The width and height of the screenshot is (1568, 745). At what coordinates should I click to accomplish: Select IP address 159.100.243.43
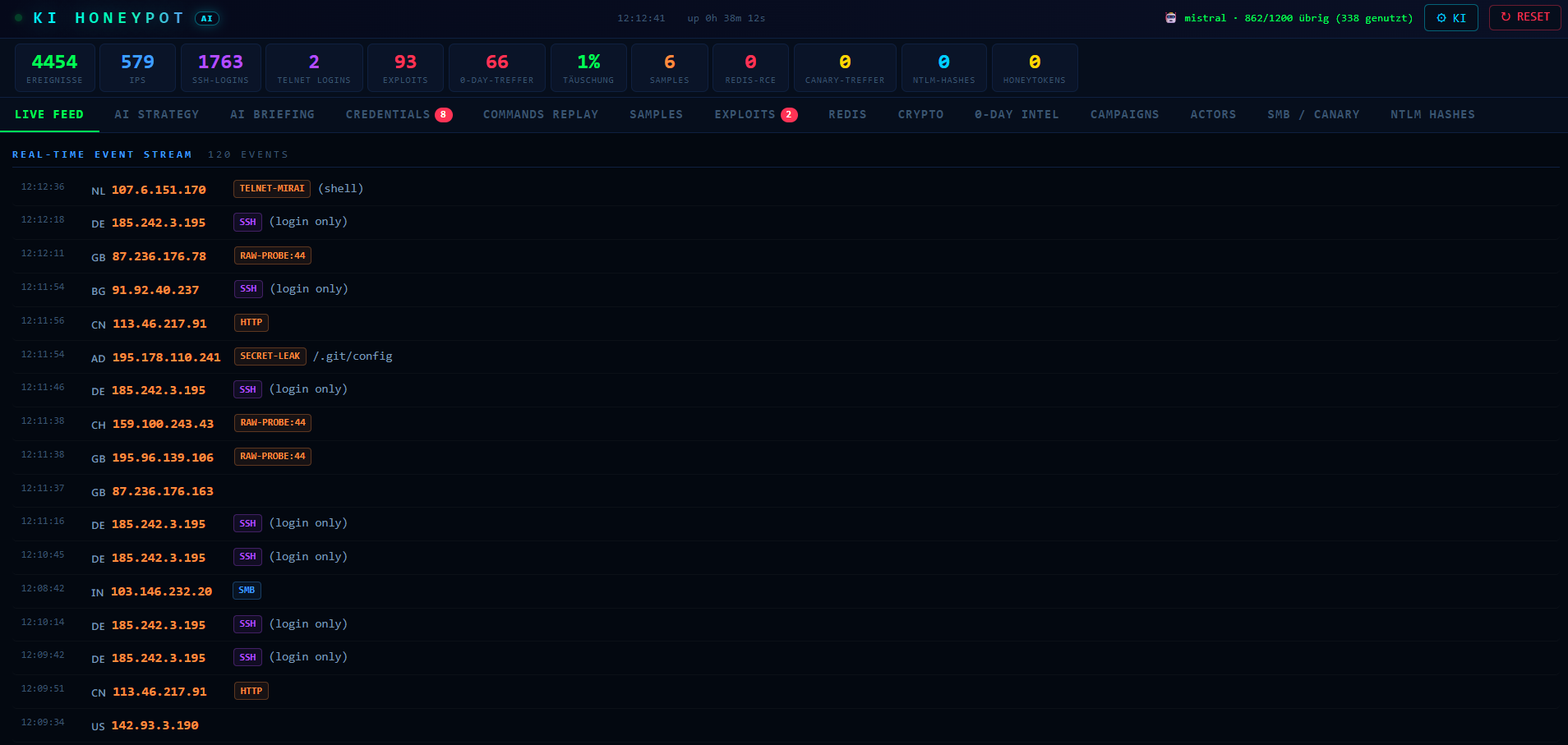tap(163, 424)
